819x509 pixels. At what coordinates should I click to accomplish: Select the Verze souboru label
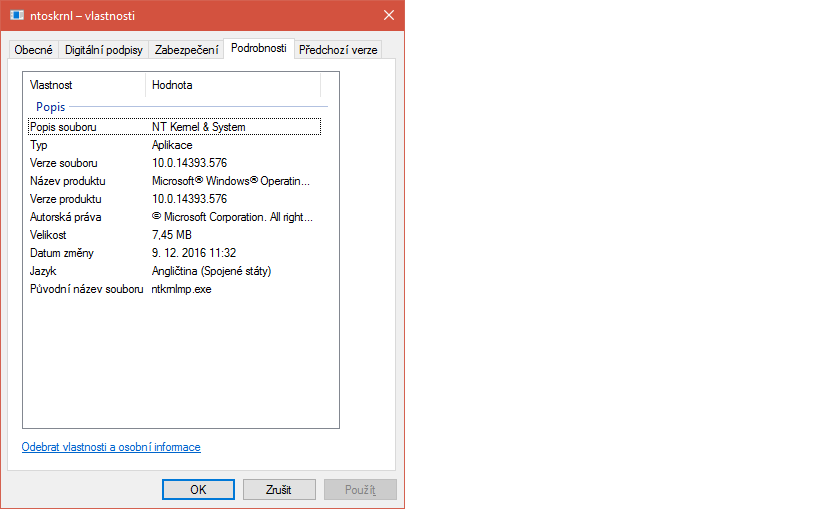(x=64, y=163)
